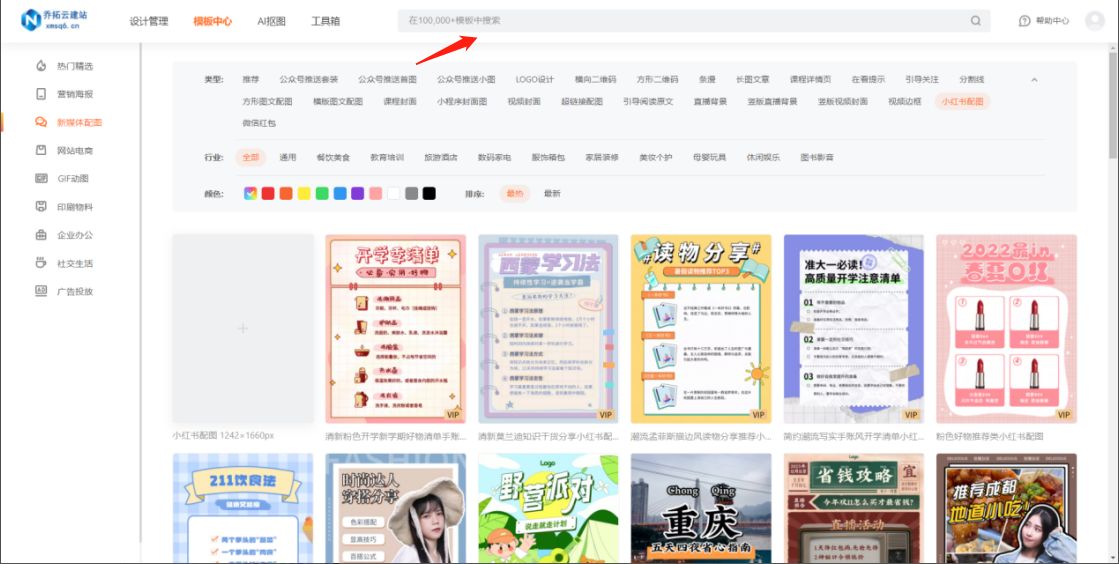This screenshot has width=1119, height=564.
Task: Open AI抠图 in top navigation
Action: click(271, 21)
